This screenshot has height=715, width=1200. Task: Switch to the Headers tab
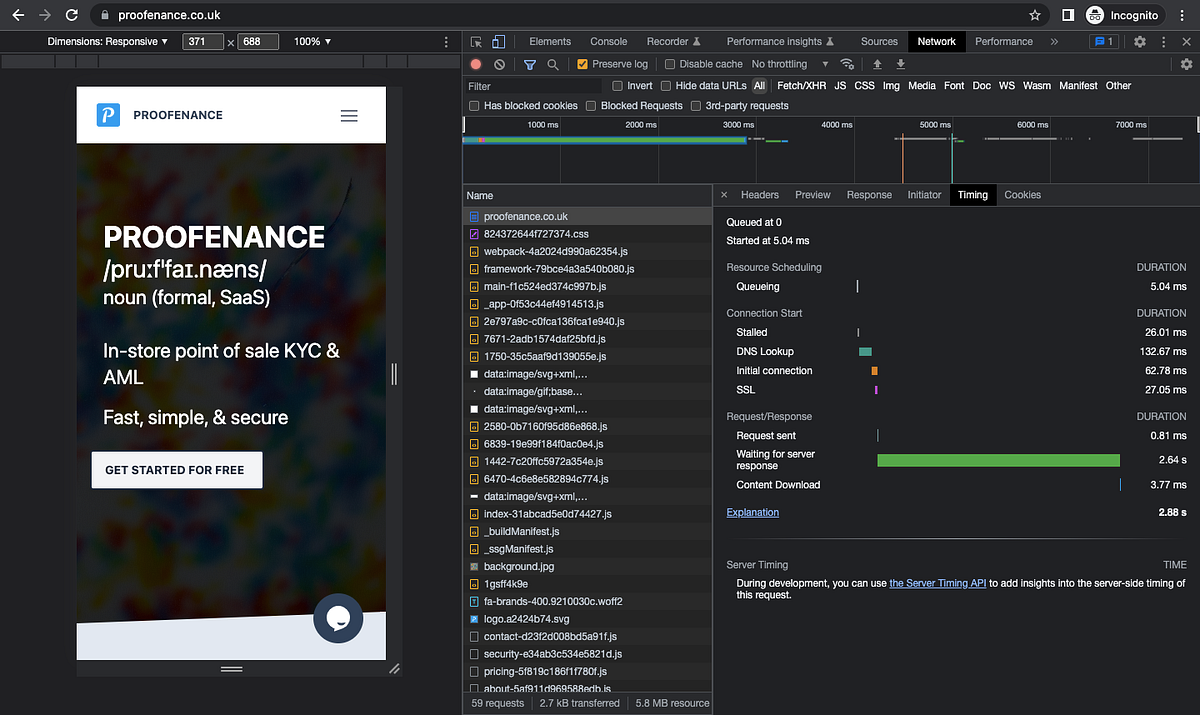pyautogui.click(x=760, y=195)
